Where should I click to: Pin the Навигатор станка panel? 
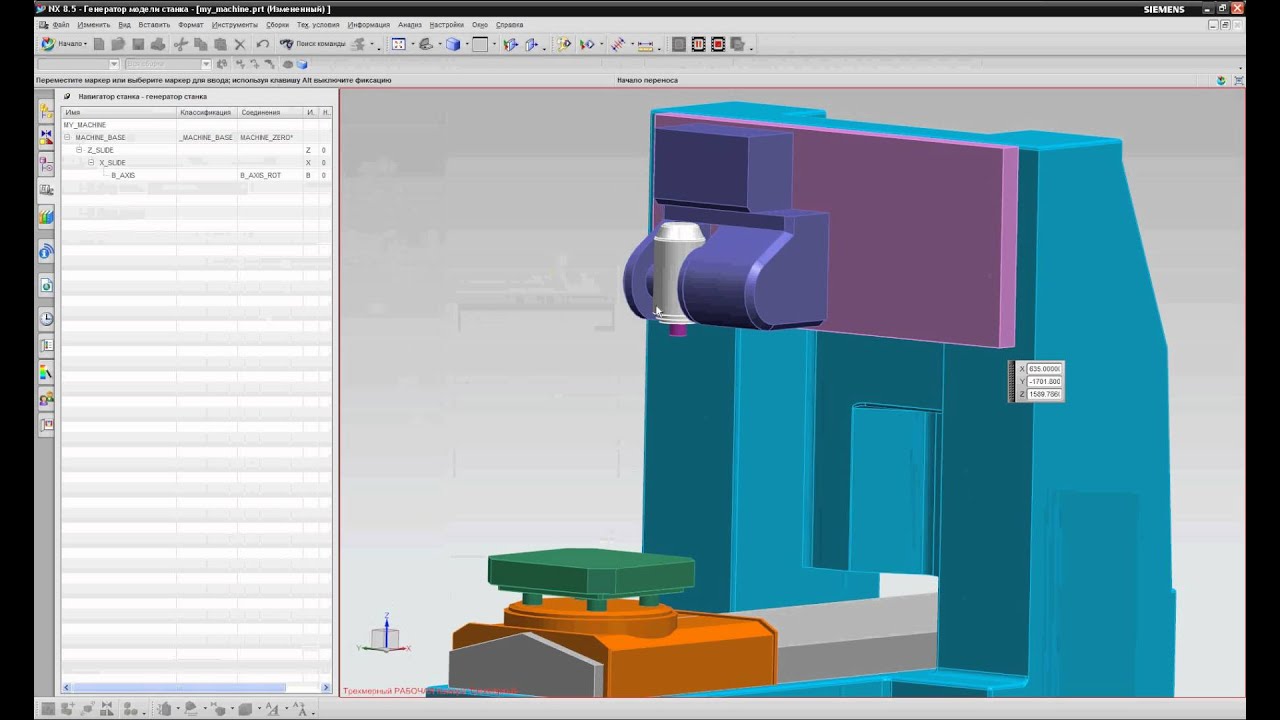67,97
